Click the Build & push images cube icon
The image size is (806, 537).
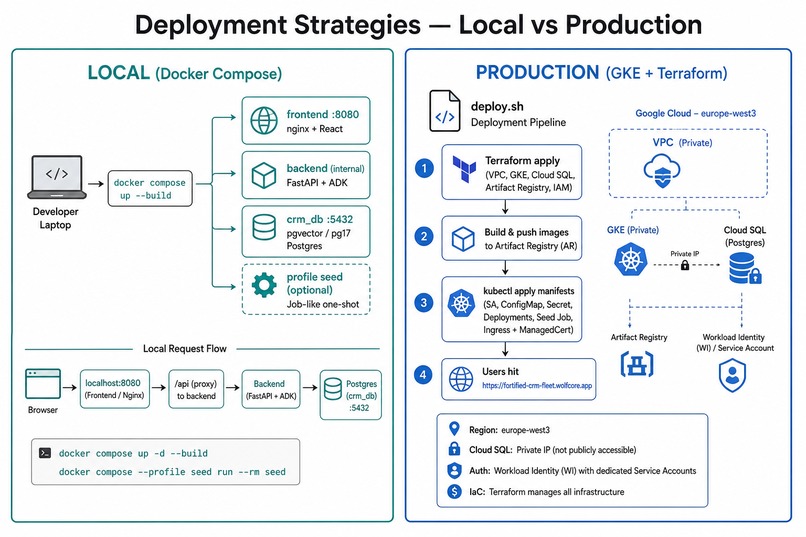tap(463, 239)
